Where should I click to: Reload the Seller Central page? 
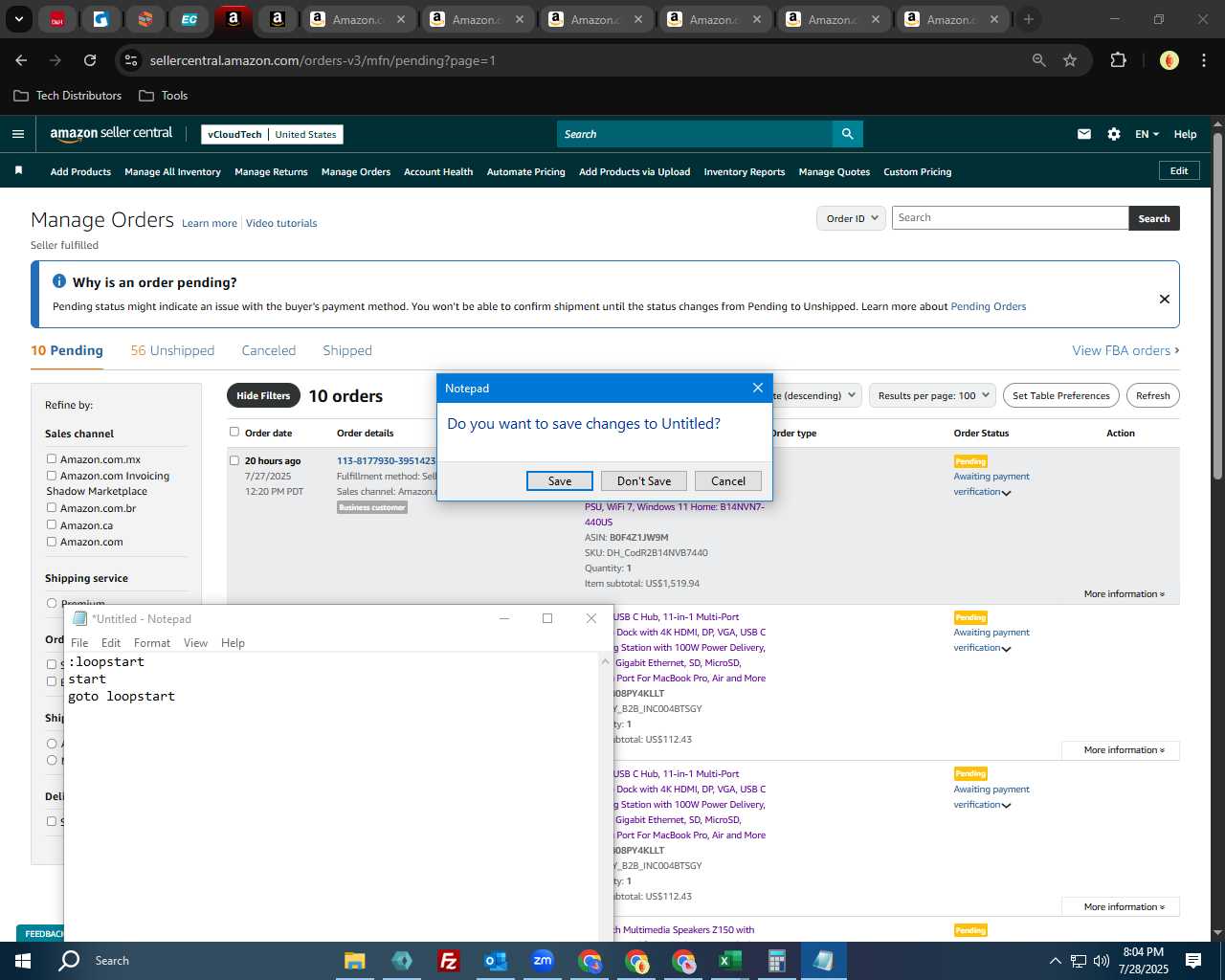point(90,60)
